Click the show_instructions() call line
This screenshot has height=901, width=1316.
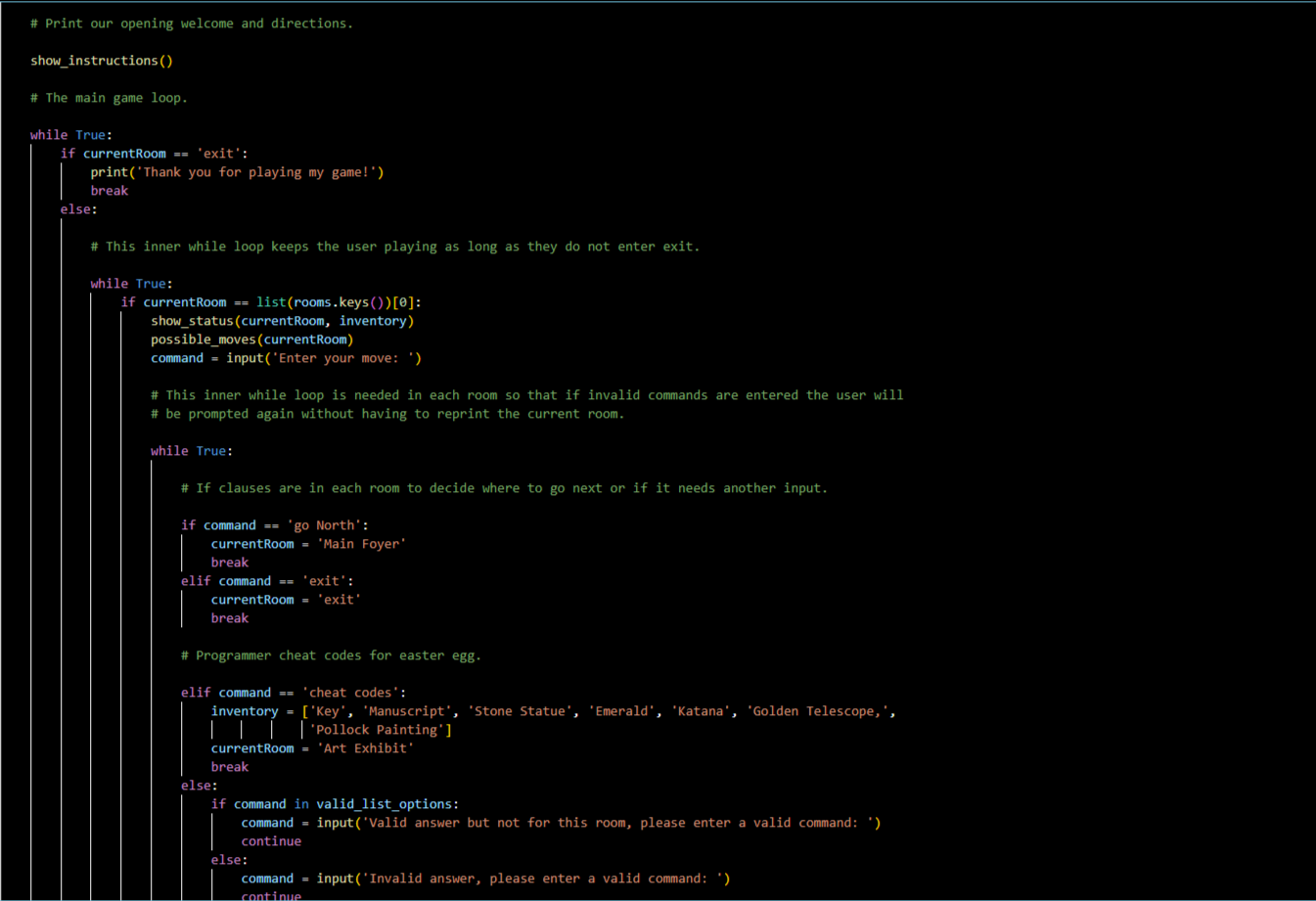[x=102, y=61]
